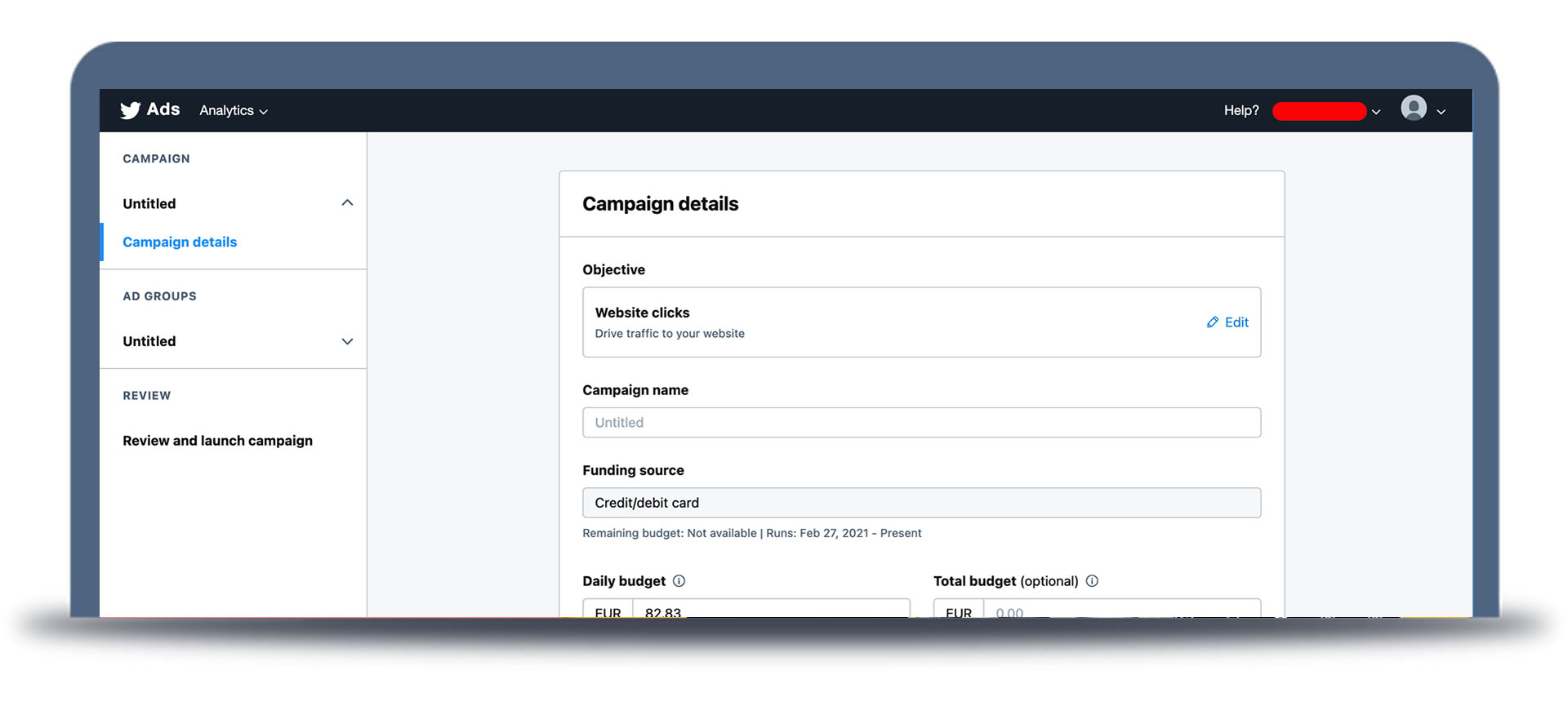Click the Daily budget amount field
The width and height of the screenshot is (1568, 706).
(x=770, y=610)
